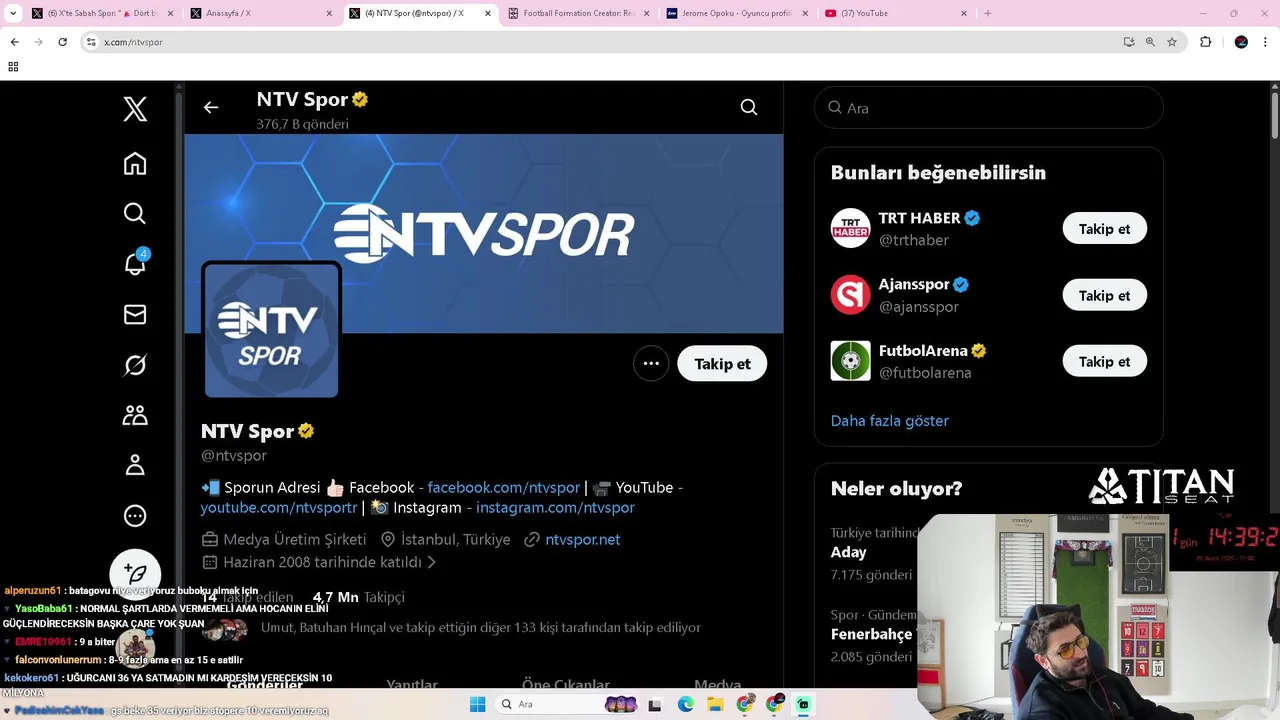1280x720 pixels.
Task: Open notifications bell icon
Action: coord(135,263)
